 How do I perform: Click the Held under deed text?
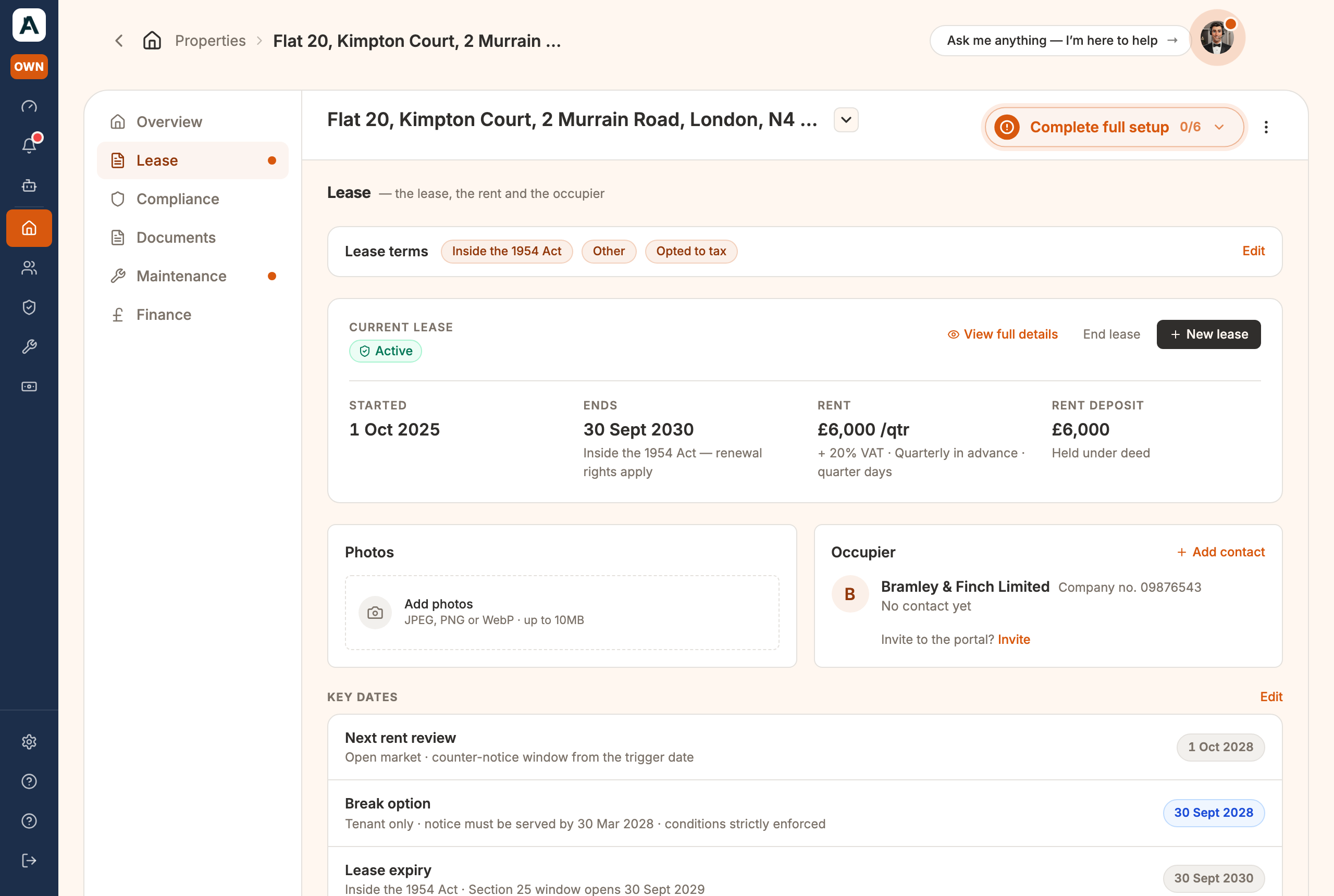(1101, 453)
